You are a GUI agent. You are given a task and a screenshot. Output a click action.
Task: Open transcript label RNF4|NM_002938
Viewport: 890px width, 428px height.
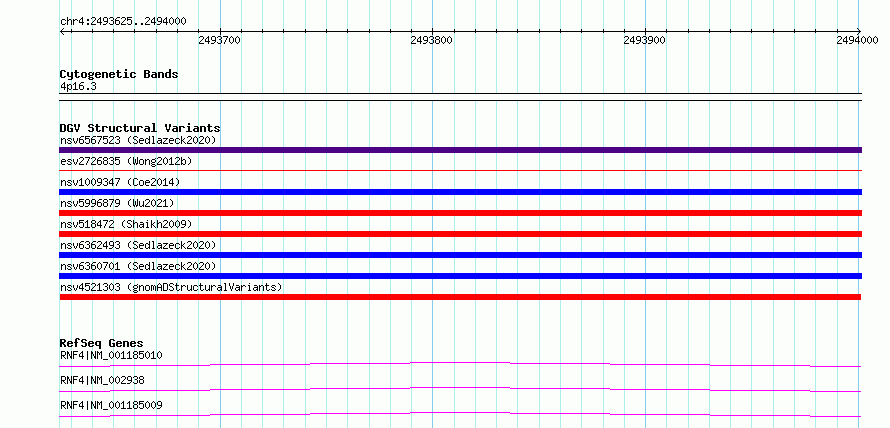(102, 380)
